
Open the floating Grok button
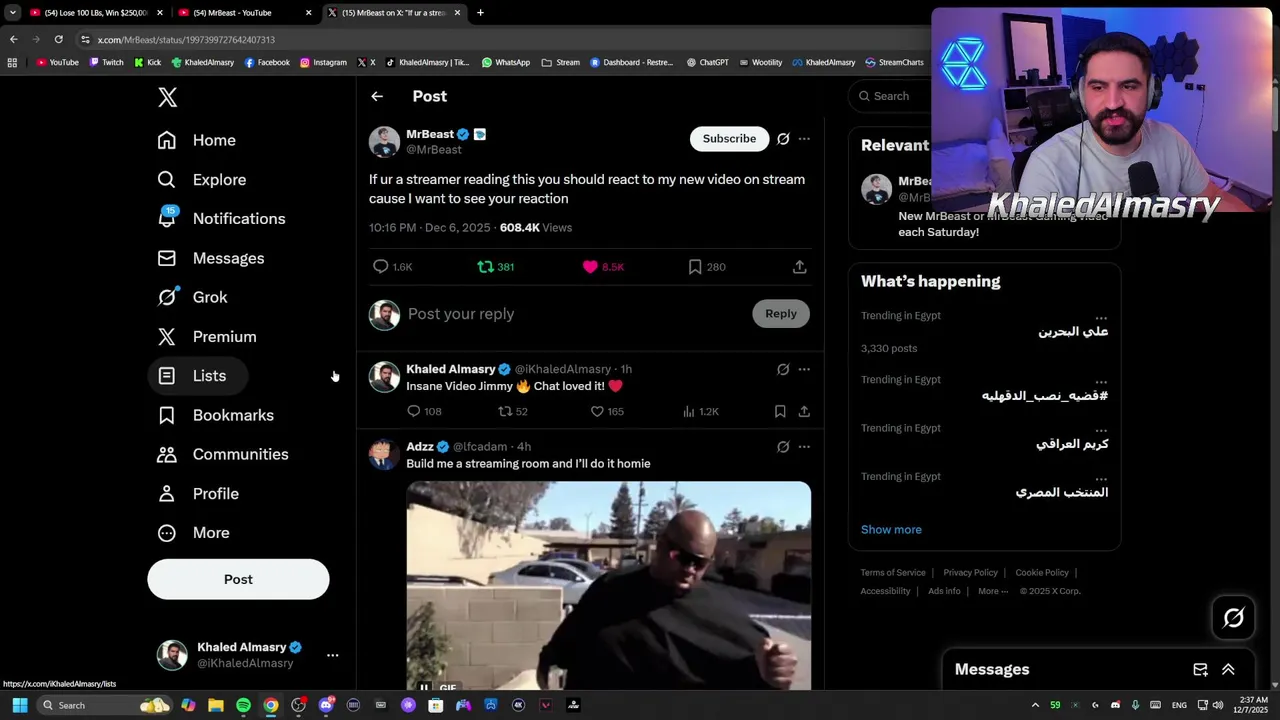click(x=1233, y=618)
